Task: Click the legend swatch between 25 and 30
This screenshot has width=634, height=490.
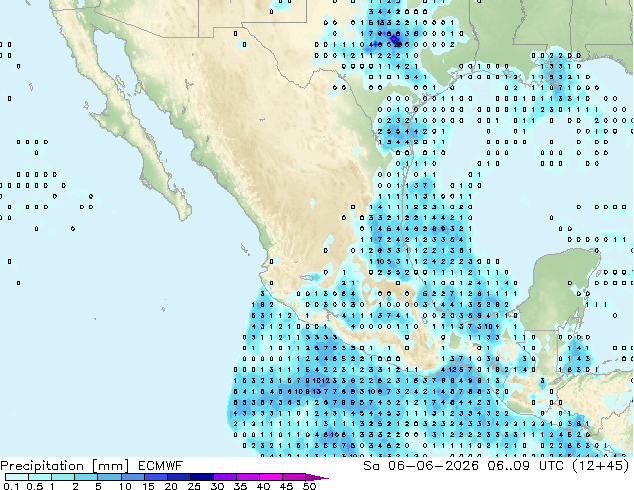Action: pyautogui.click(x=201, y=477)
